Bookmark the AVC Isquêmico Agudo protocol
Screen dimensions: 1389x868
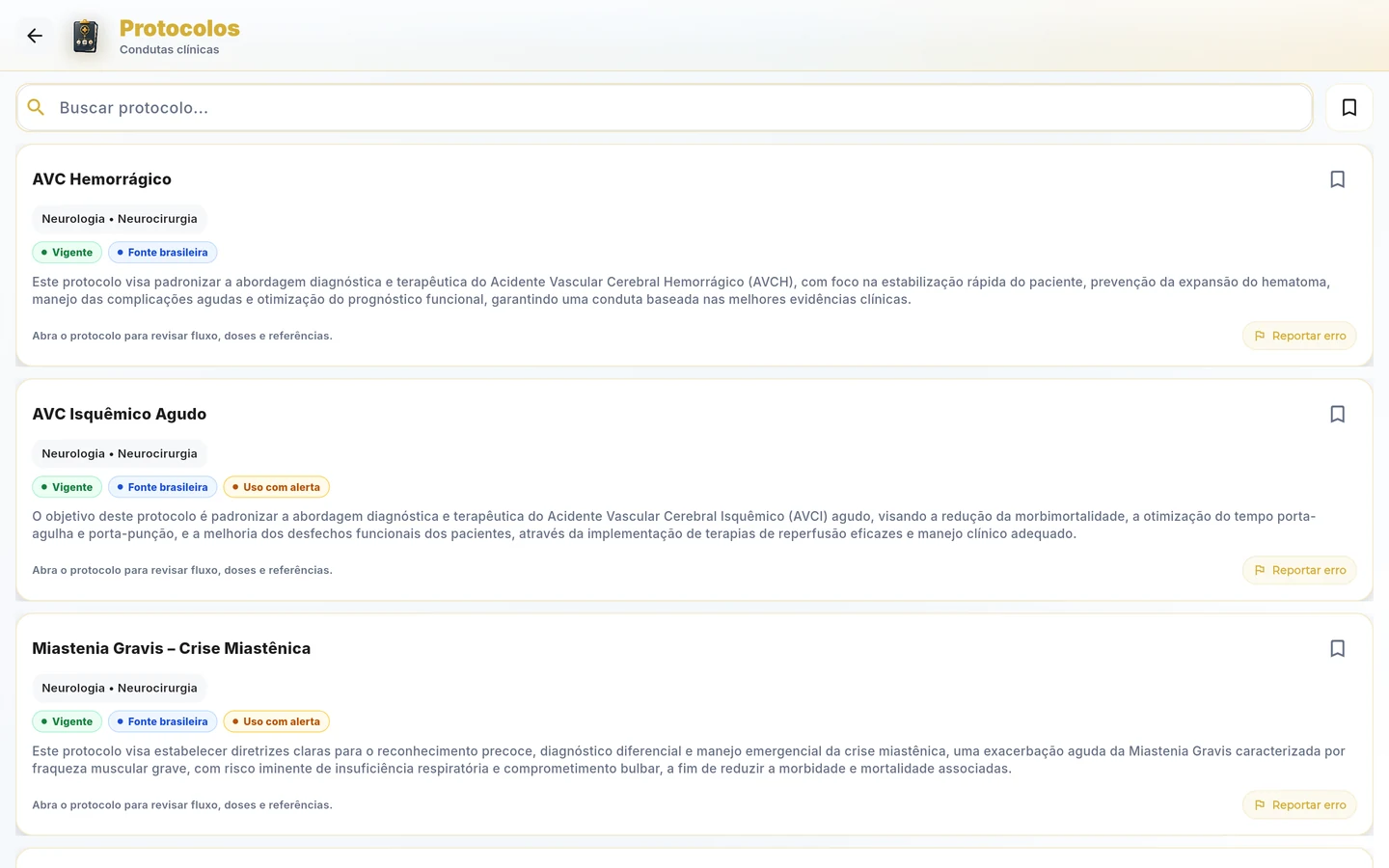(x=1337, y=414)
